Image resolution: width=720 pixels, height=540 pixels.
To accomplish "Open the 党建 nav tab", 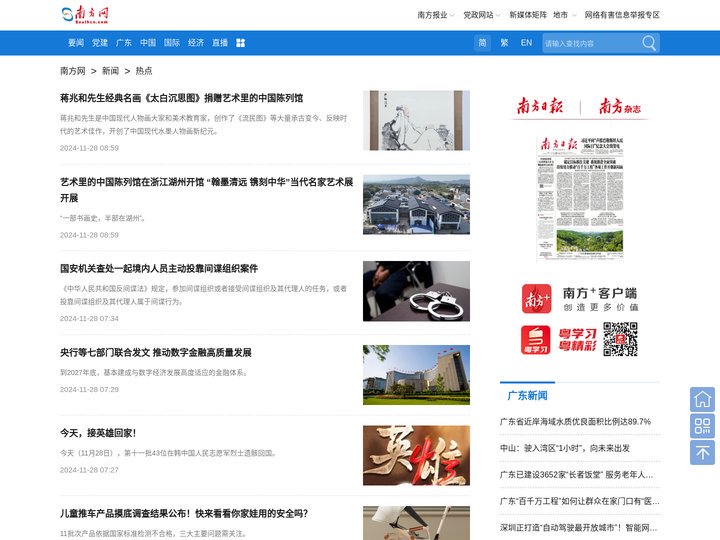I will coord(100,43).
